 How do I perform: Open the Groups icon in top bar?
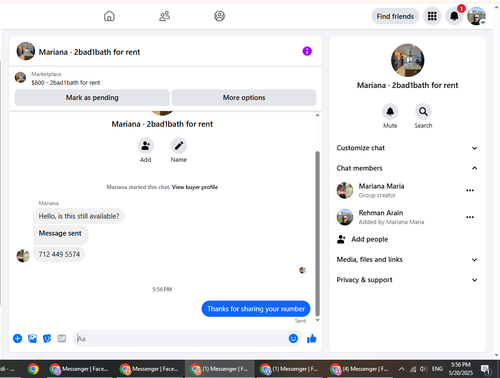219,16
